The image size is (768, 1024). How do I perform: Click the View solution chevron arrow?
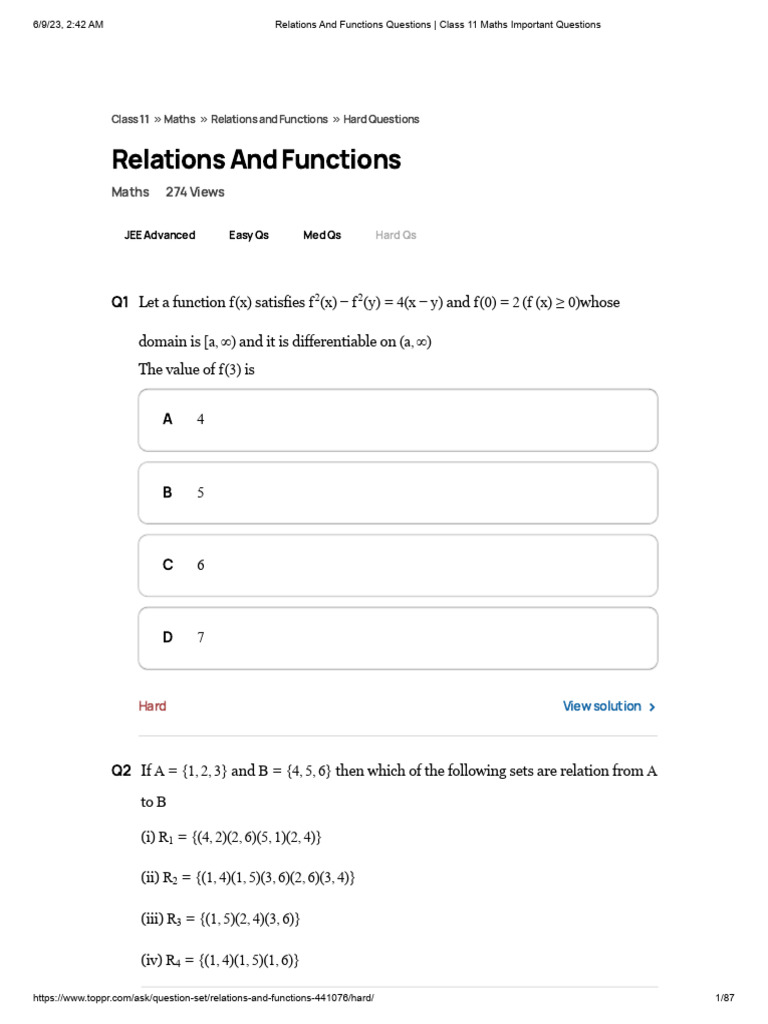tap(652, 707)
